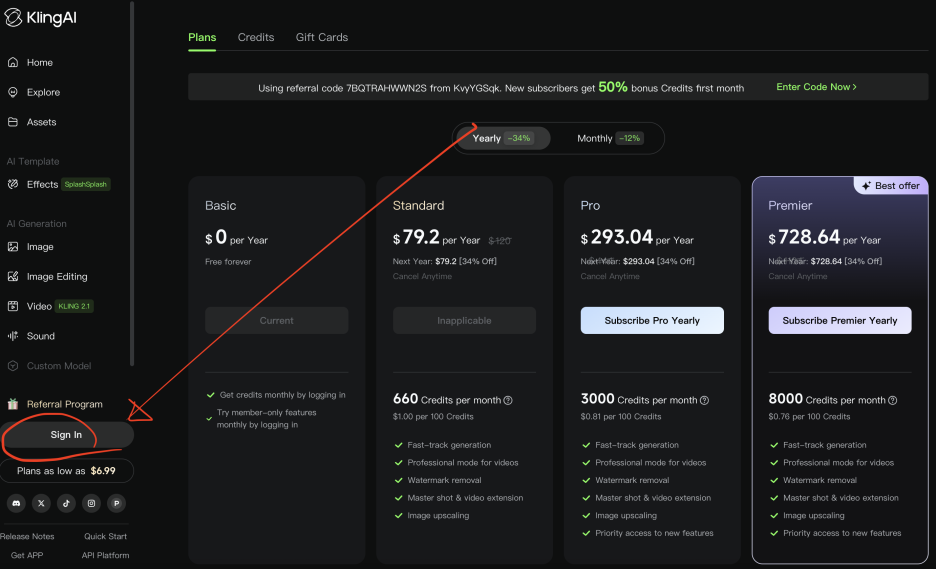Click the 50% bonus text in banner
Screen dimensions: 936x569
pos(613,87)
